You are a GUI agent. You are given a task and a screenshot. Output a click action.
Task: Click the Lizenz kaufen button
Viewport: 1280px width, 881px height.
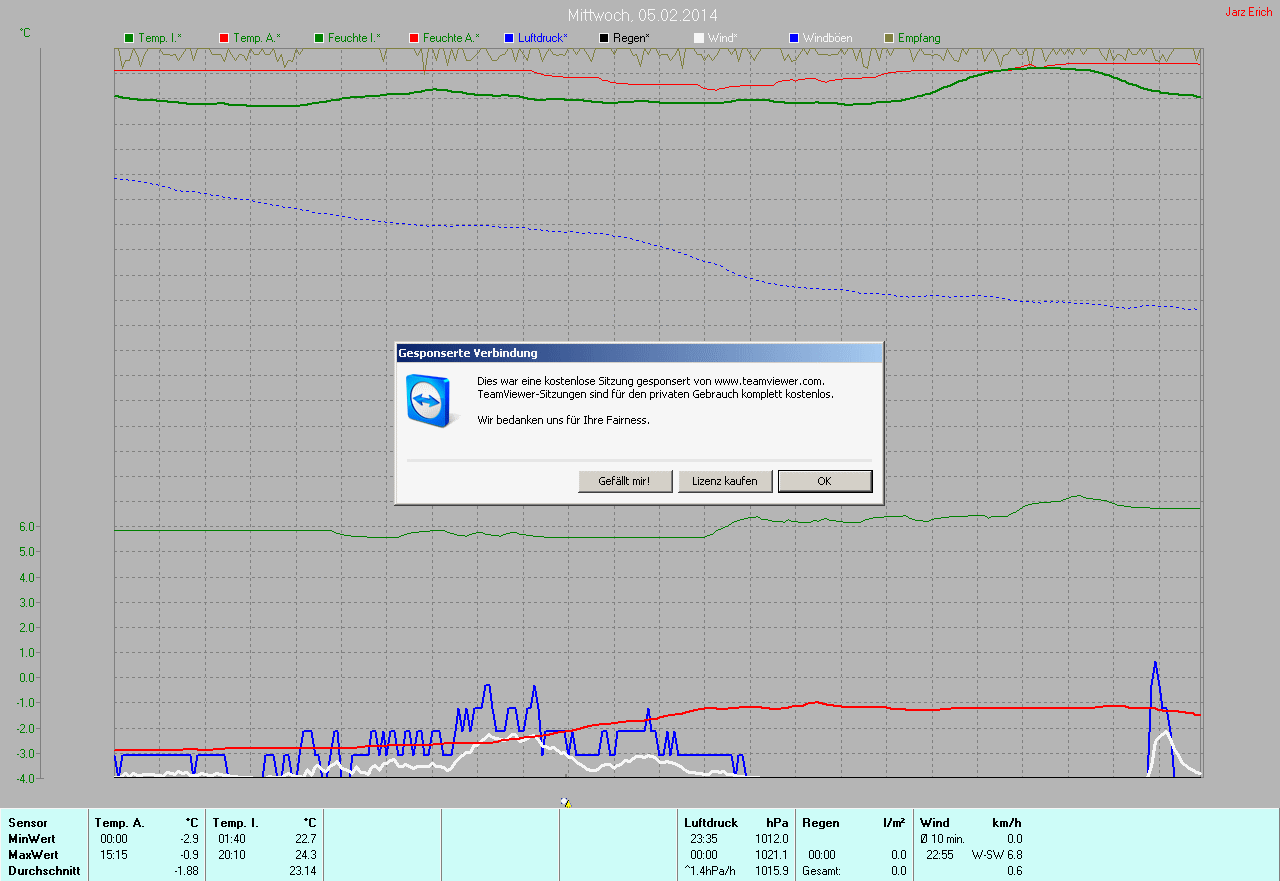coord(725,481)
